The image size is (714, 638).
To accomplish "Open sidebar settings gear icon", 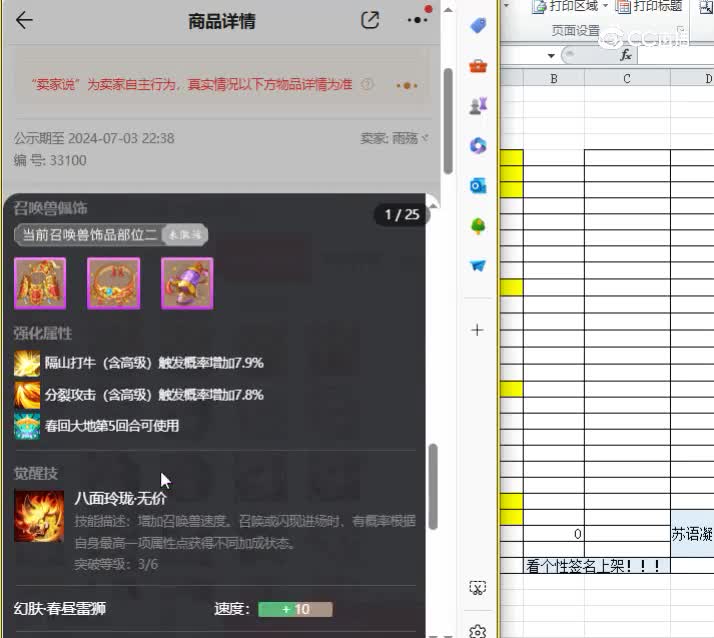I will 478,632.
